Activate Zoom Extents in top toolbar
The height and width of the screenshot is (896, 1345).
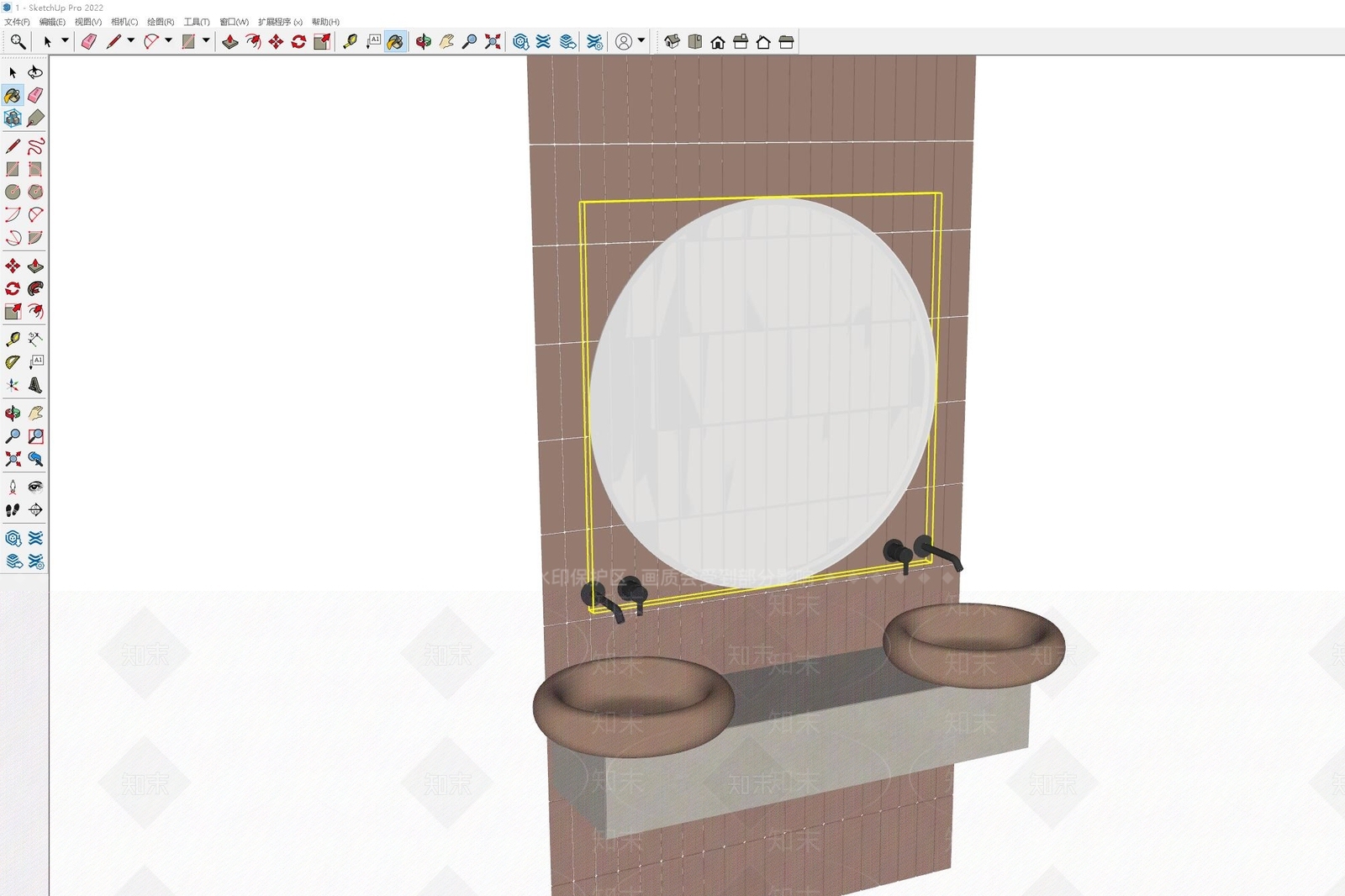493,42
